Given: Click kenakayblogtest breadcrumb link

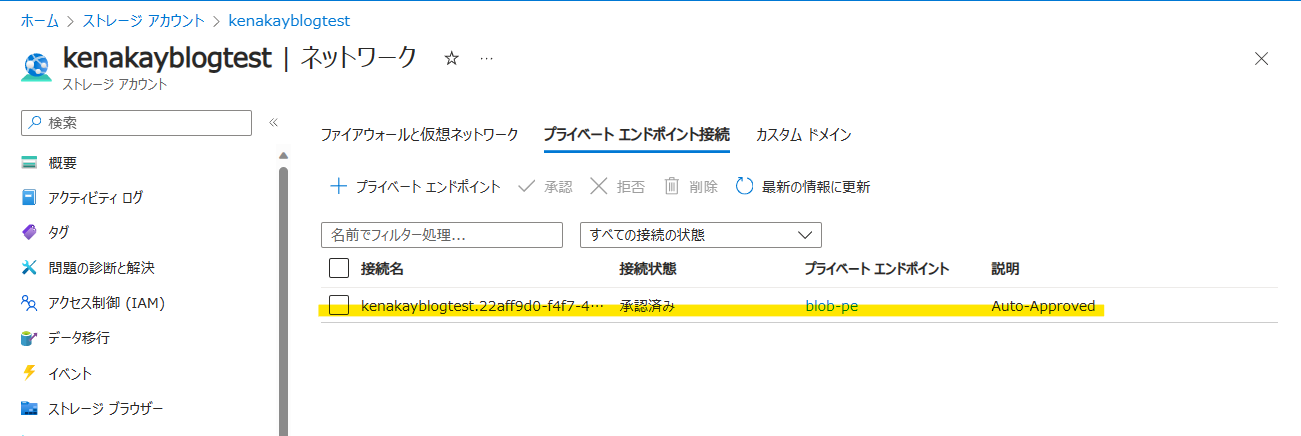Looking at the screenshot, I should 289,20.
